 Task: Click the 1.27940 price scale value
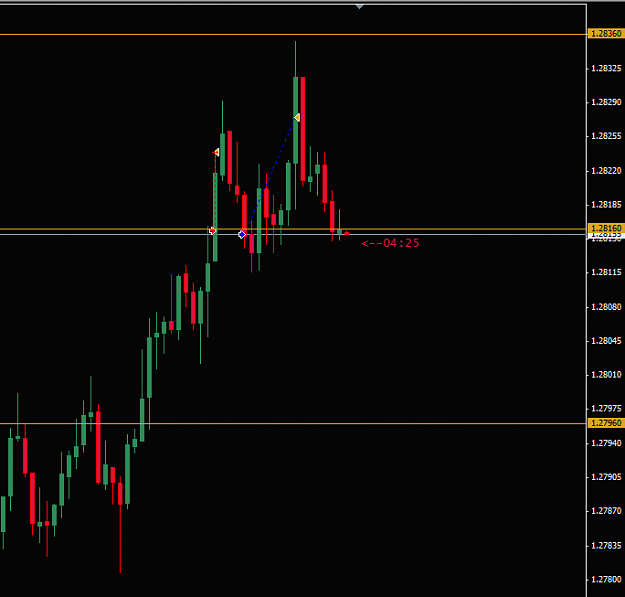pos(606,443)
